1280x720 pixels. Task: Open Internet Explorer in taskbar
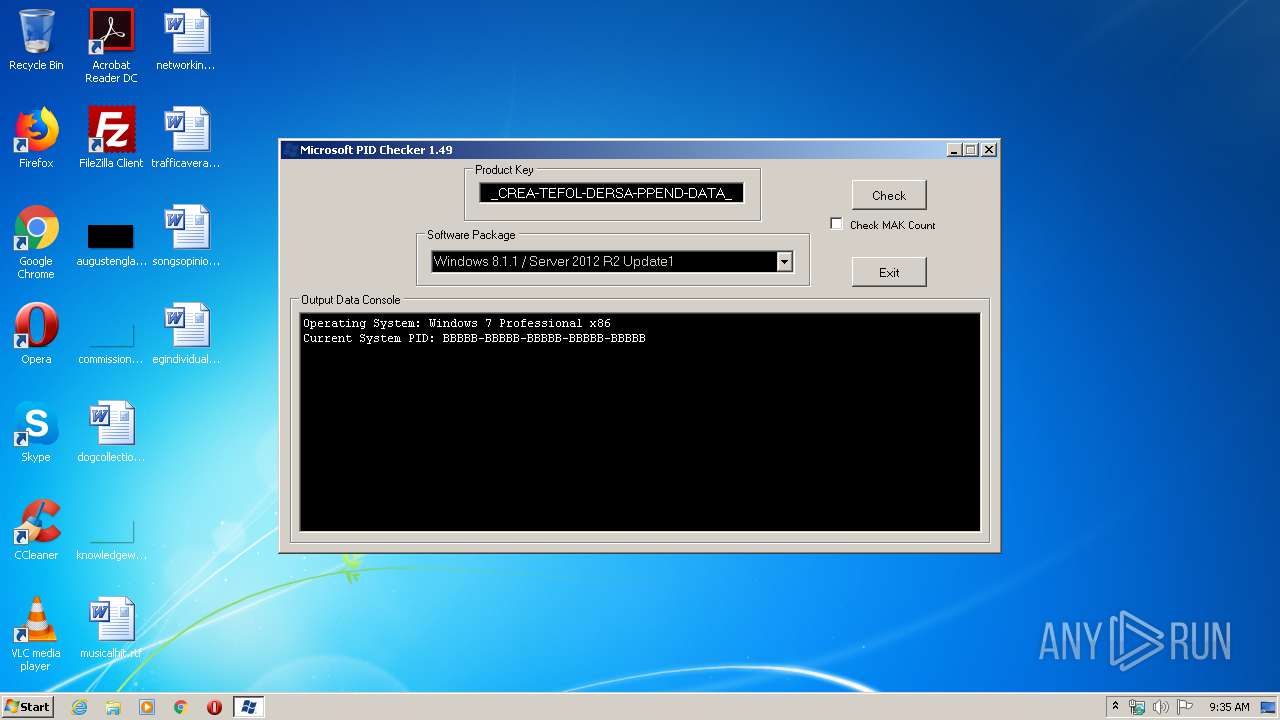pos(79,707)
